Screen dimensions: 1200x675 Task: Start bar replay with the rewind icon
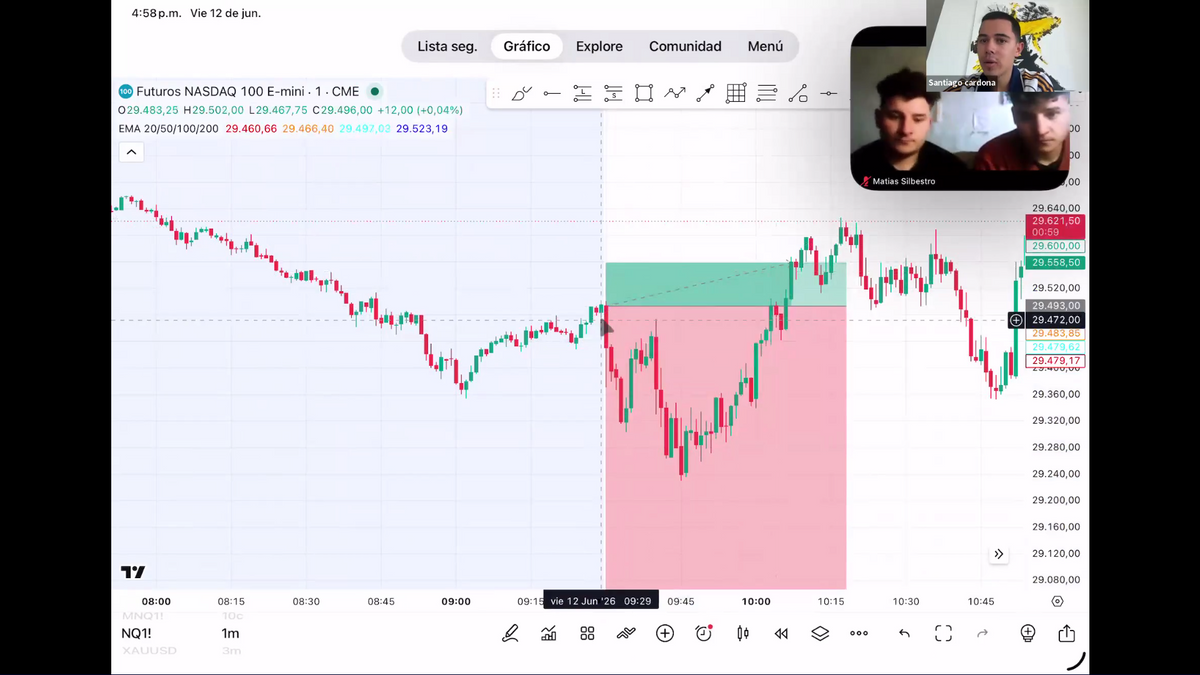coord(781,633)
